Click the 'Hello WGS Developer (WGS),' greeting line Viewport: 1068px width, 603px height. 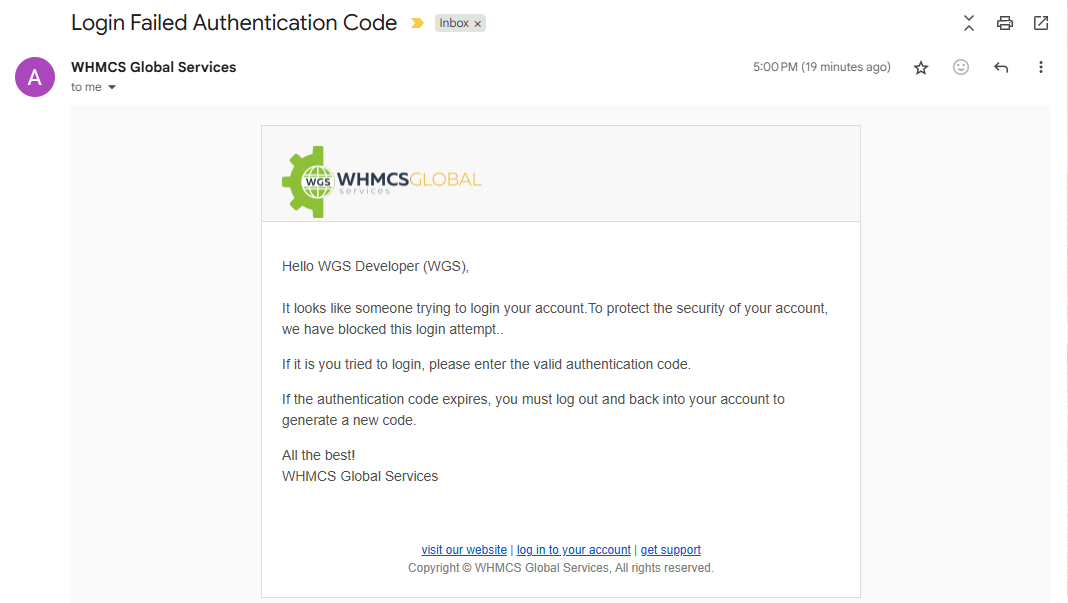(375, 266)
